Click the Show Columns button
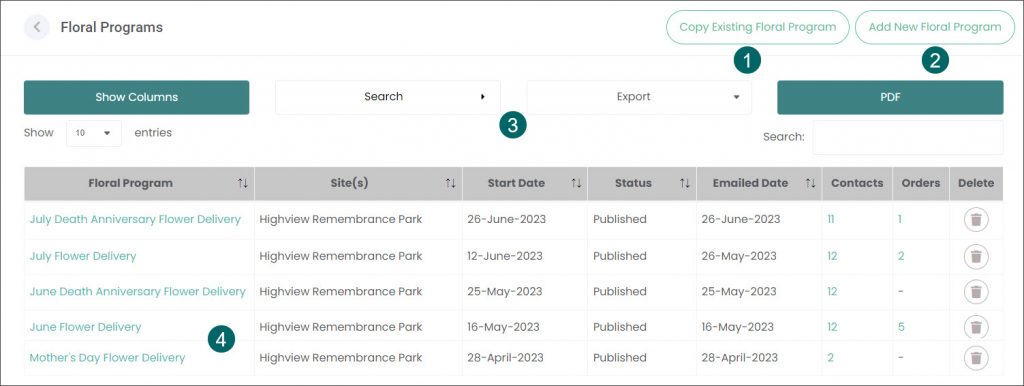Image resolution: width=1024 pixels, height=386 pixels. [x=136, y=97]
